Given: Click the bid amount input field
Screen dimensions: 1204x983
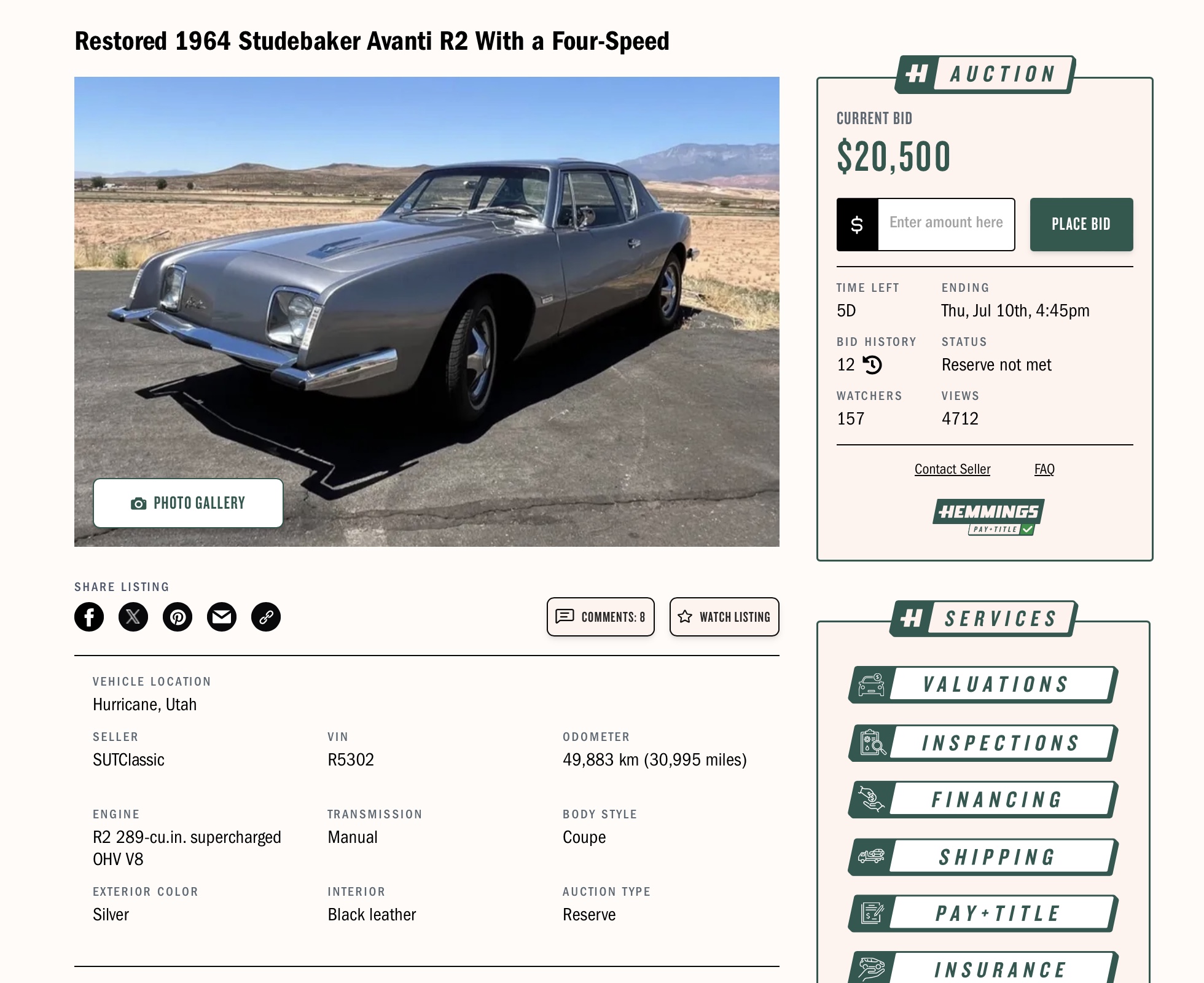Looking at the screenshot, I should (x=946, y=224).
